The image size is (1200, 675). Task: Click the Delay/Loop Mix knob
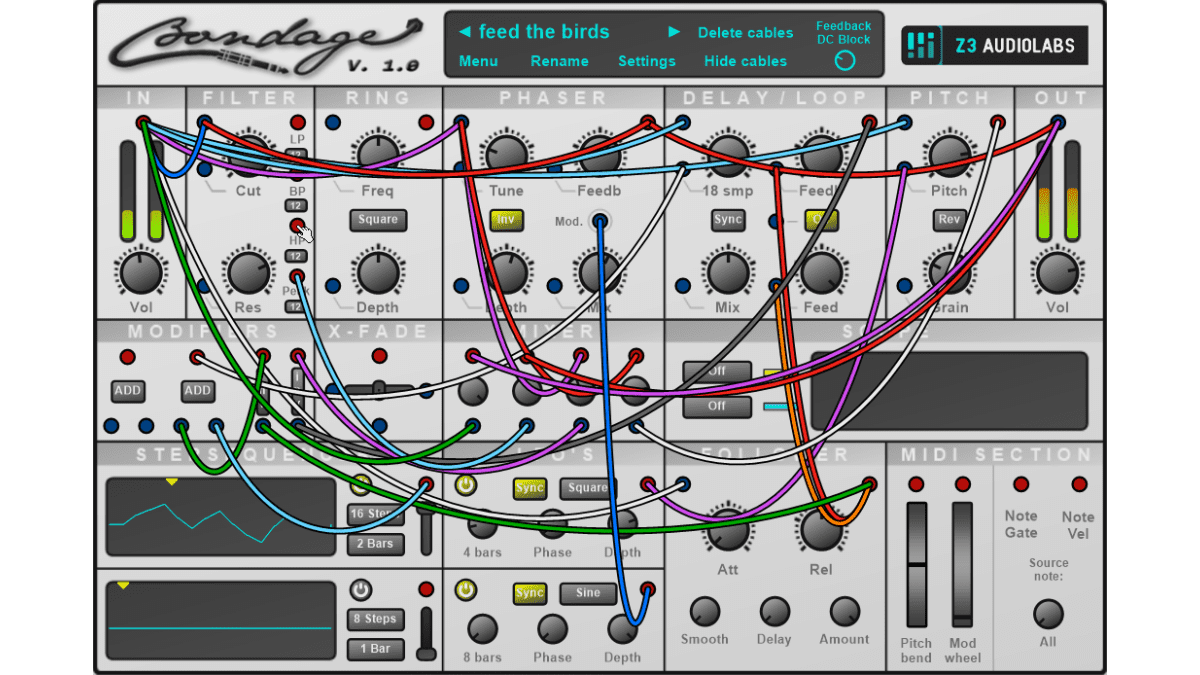coord(728,272)
